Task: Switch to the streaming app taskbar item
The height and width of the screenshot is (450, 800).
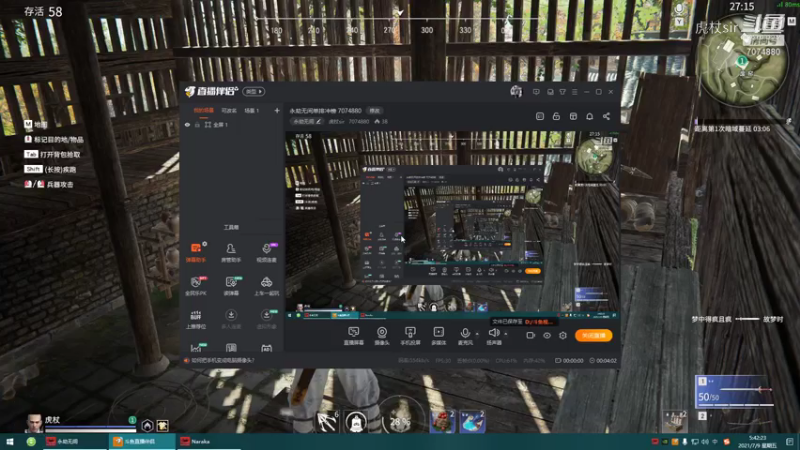Action: (x=142, y=441)
